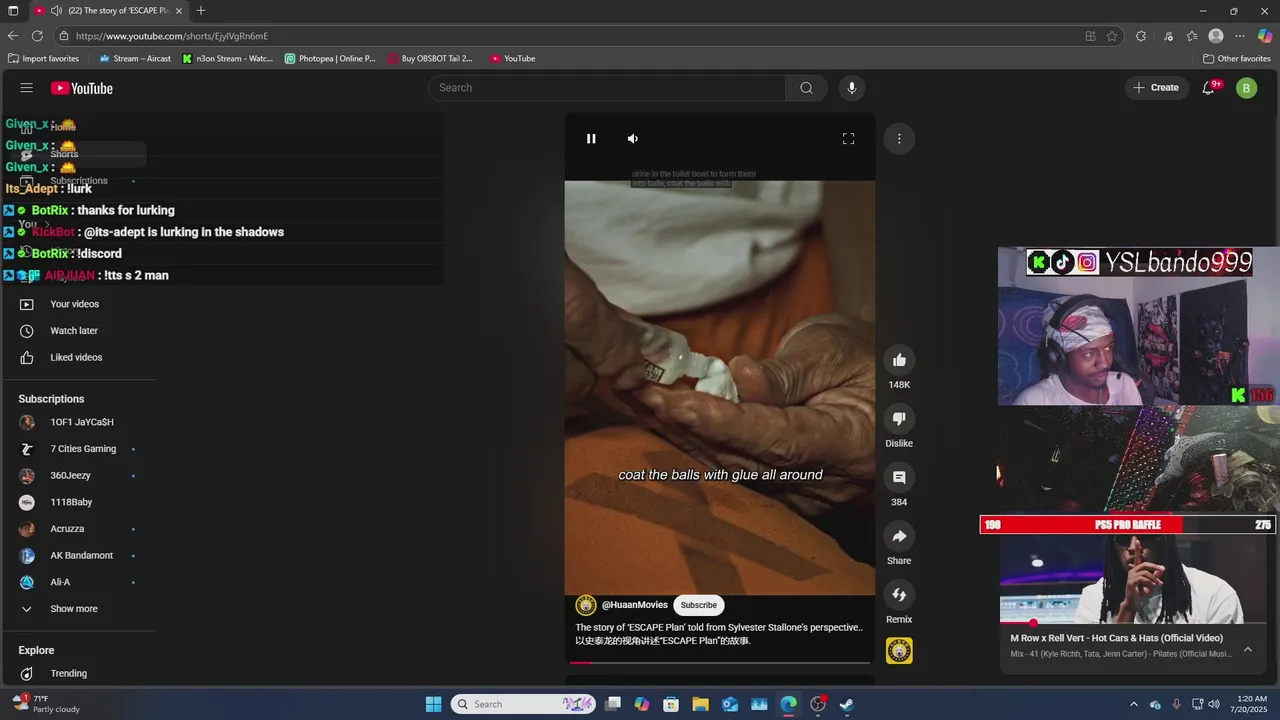Open the Shorts three-dot more menu

899,139
